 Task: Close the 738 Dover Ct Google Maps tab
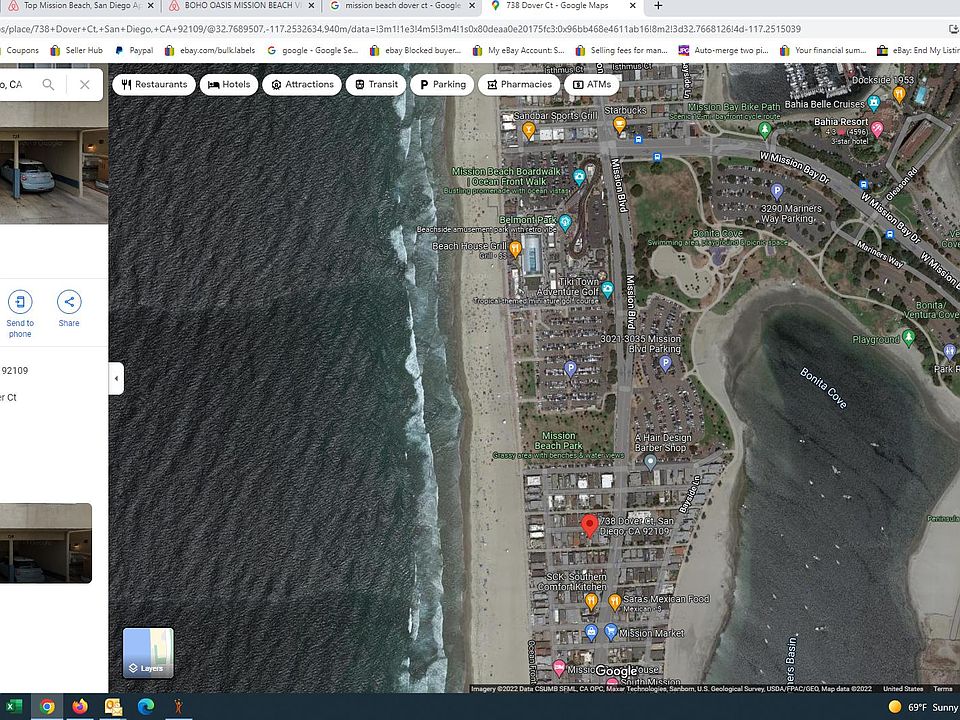point(632,6)
